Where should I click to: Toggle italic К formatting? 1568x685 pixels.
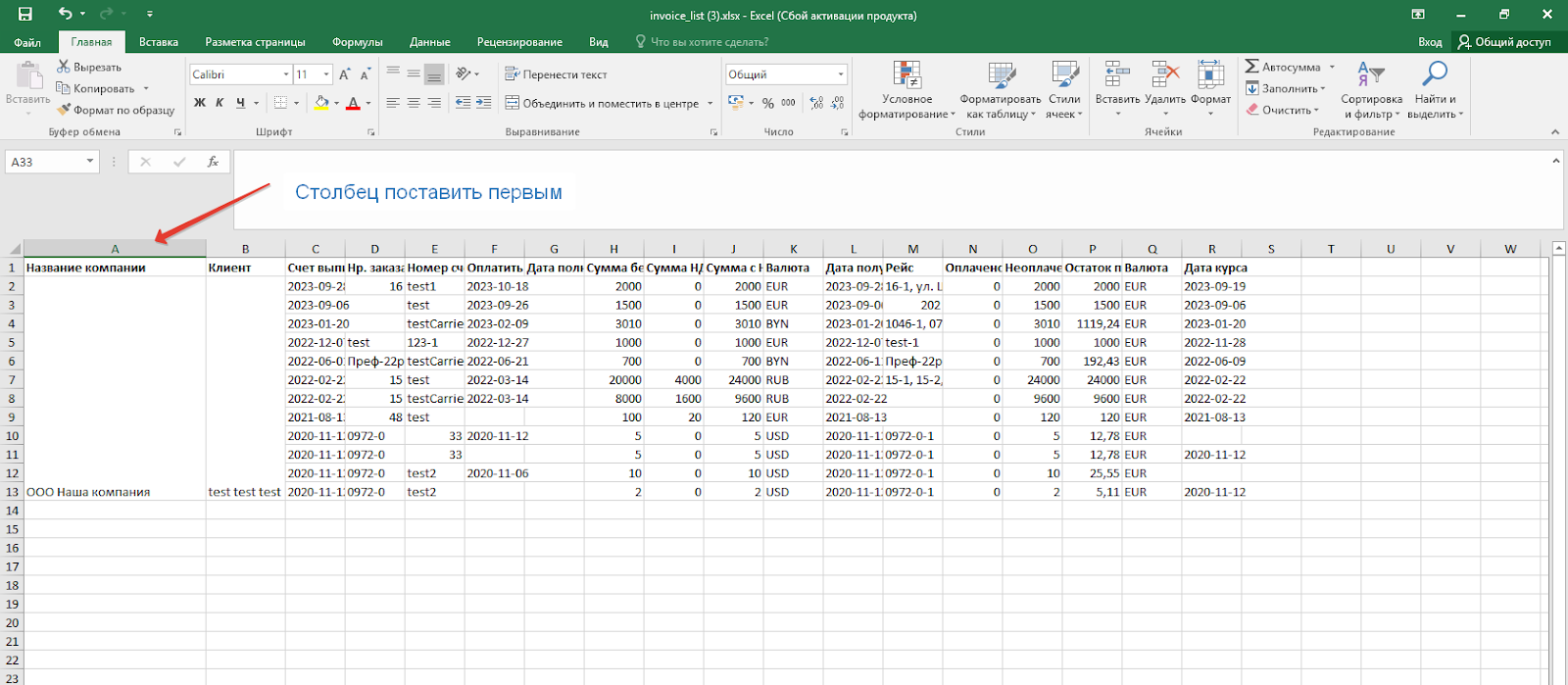click(x=220, y=102)
